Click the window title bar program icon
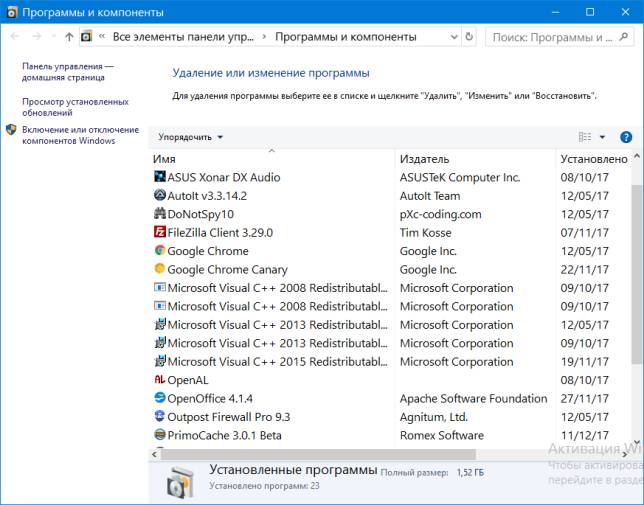 [x=12, y=12]
